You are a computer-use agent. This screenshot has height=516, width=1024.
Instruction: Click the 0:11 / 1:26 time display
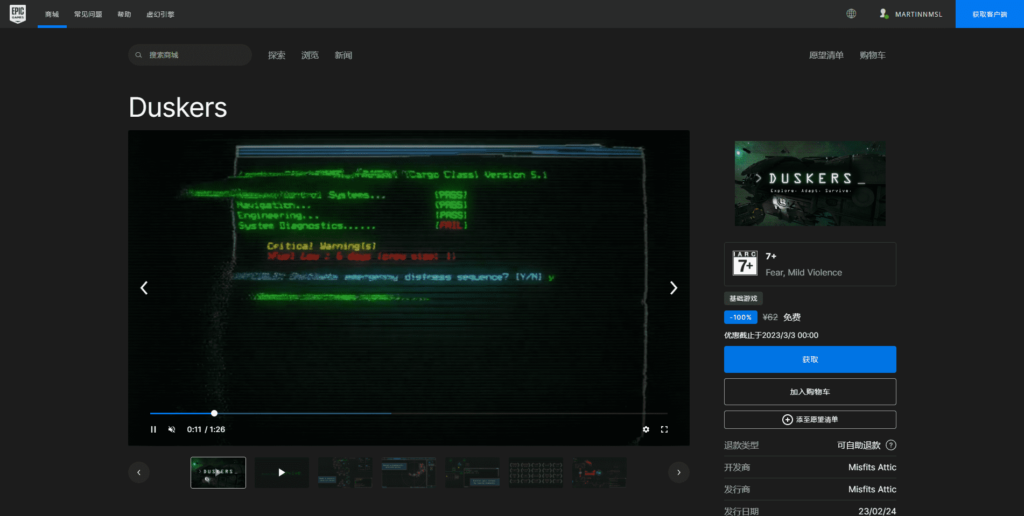(206, 429)
